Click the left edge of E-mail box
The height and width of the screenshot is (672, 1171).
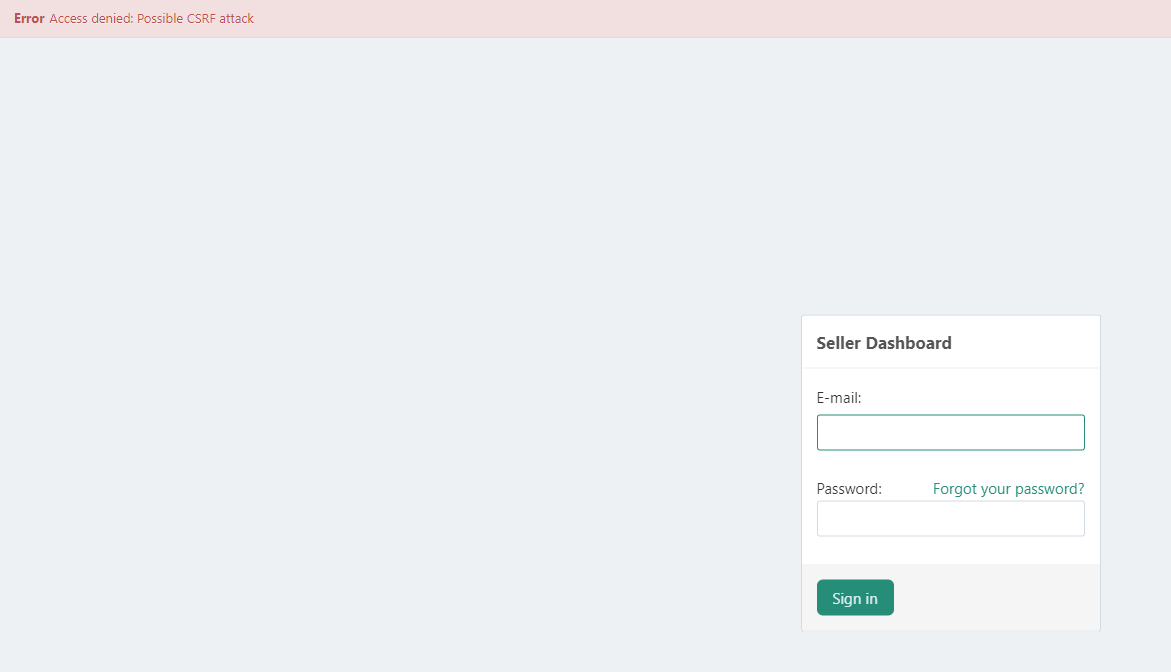click(x=823, y=433)
